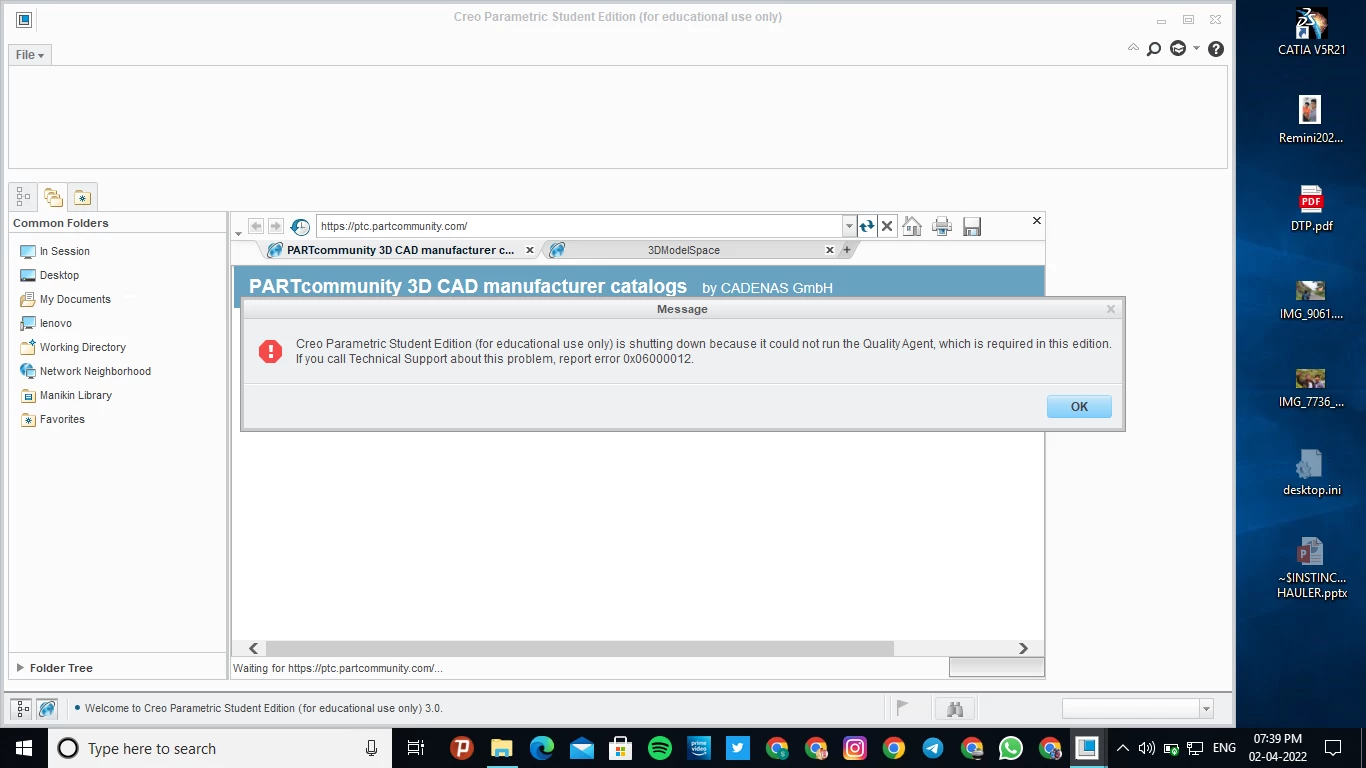
Task: Open WhatsApp from the taskbar
Action: [1011, 748]
